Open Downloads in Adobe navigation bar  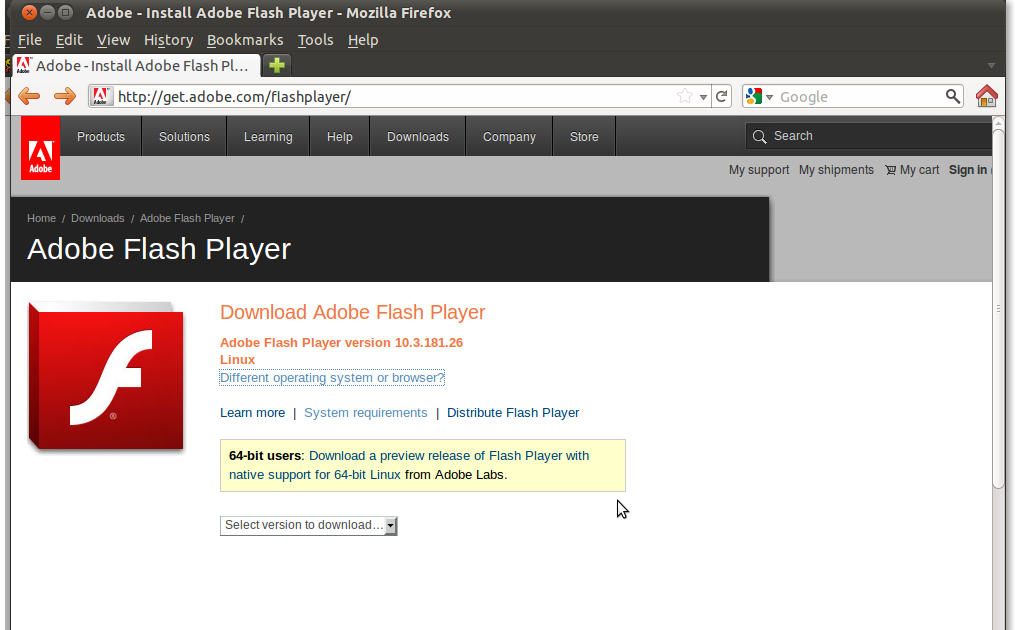pyautogui.click(x=418, y=137)
